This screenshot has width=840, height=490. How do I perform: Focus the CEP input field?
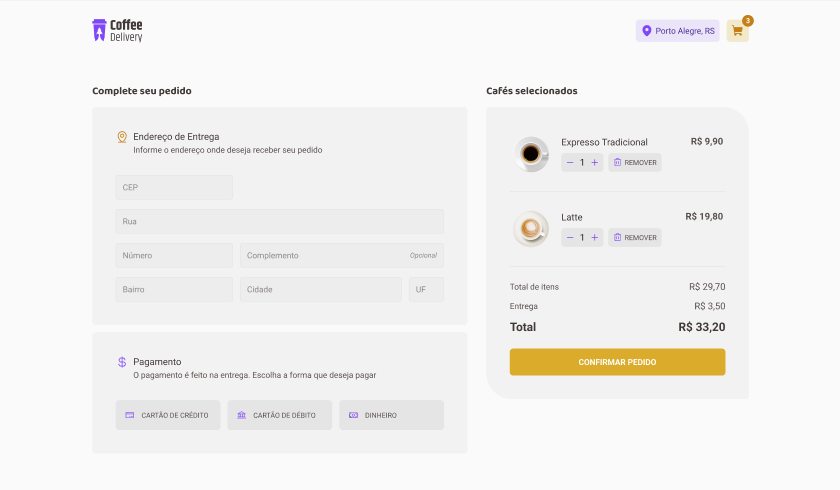(174, 187)
